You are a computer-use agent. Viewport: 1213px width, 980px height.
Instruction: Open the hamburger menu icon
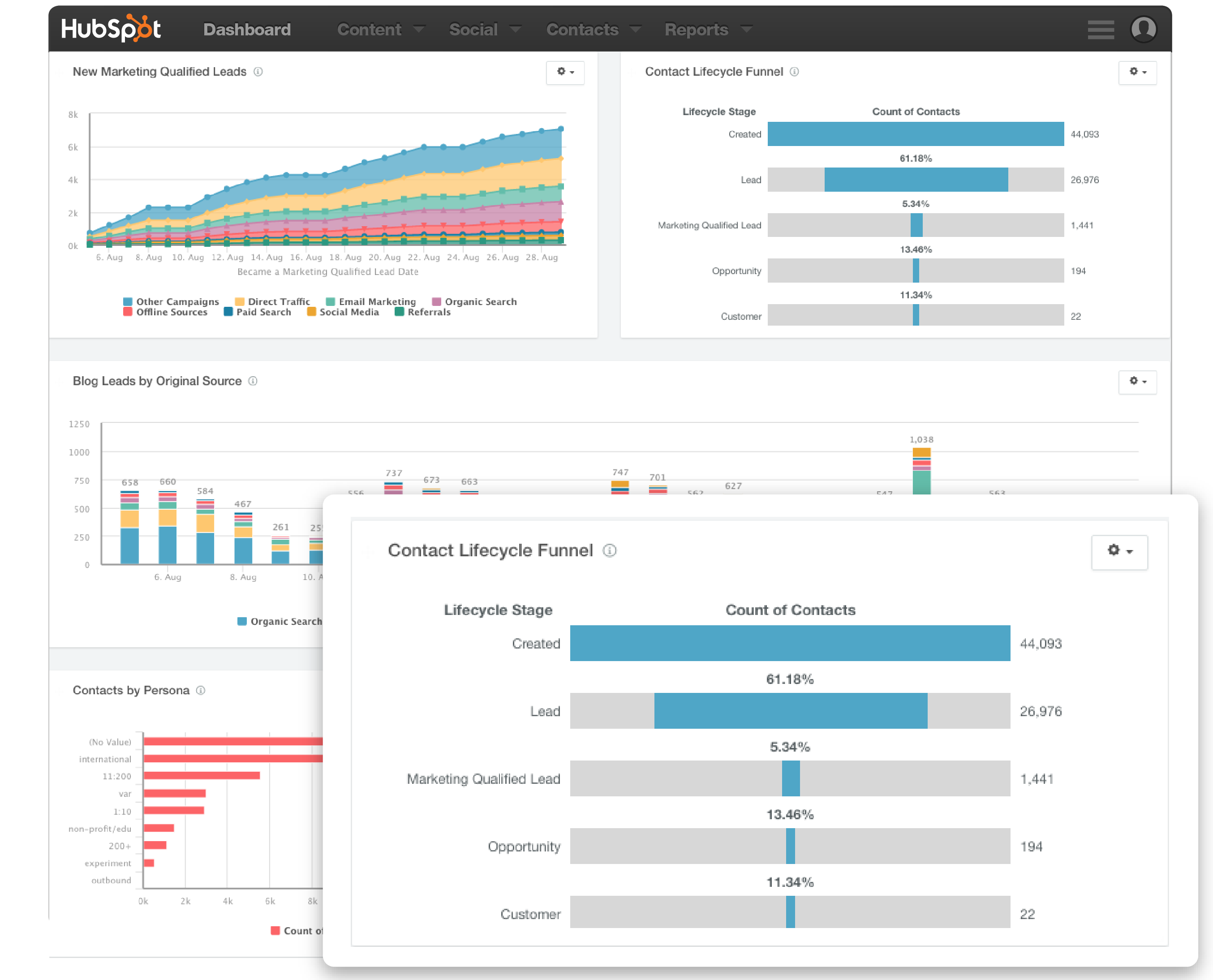tap(1101, 30)
